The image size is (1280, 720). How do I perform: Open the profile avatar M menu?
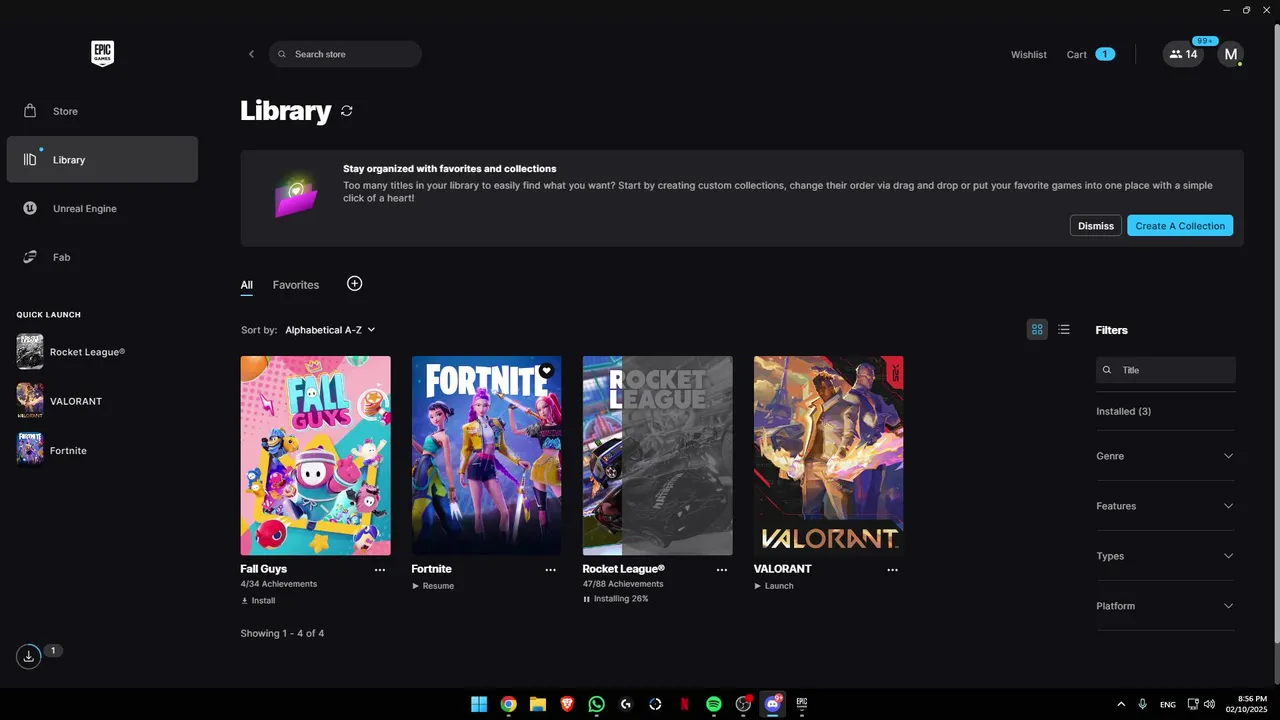(x=1230, y=54)
